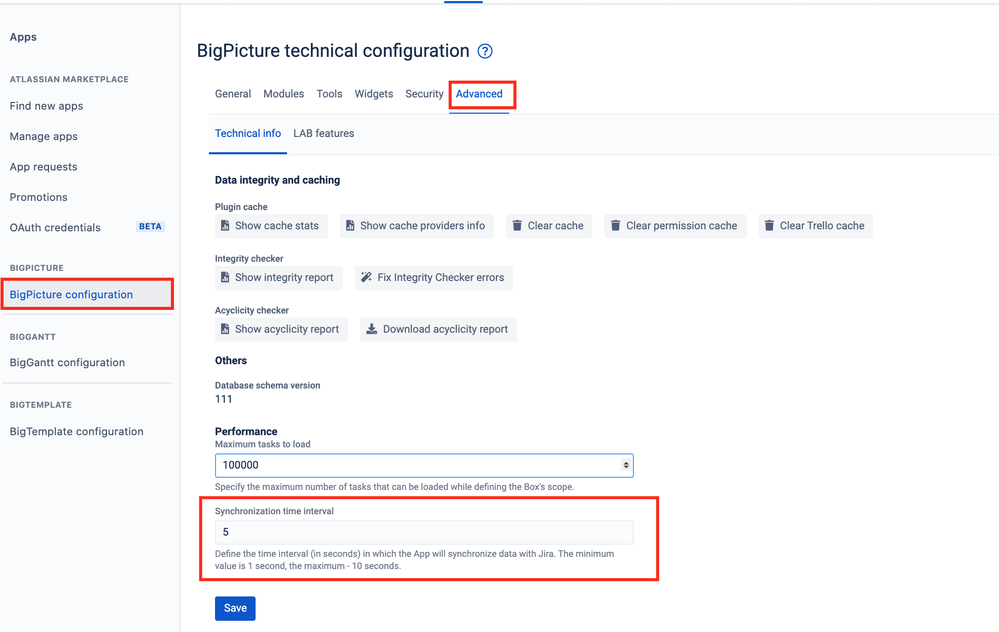Click the Show integrity report button

point(278,277)
